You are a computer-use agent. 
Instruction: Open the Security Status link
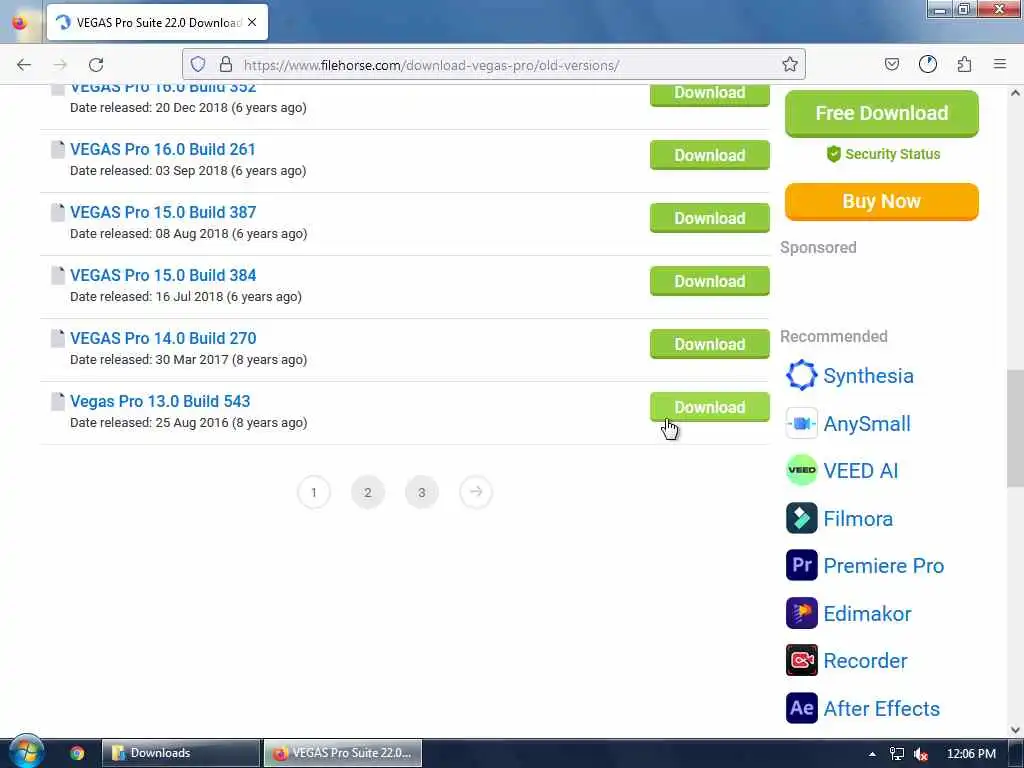(884, 154)
